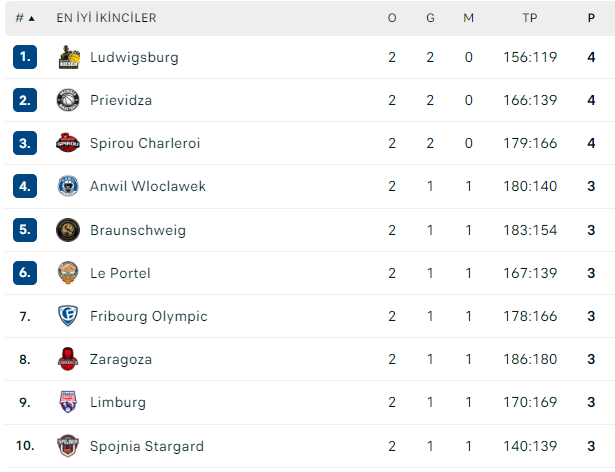Click the blue rank 1 badge
The height and width of the screenshot is (472, 615).
tap(25, 57)
